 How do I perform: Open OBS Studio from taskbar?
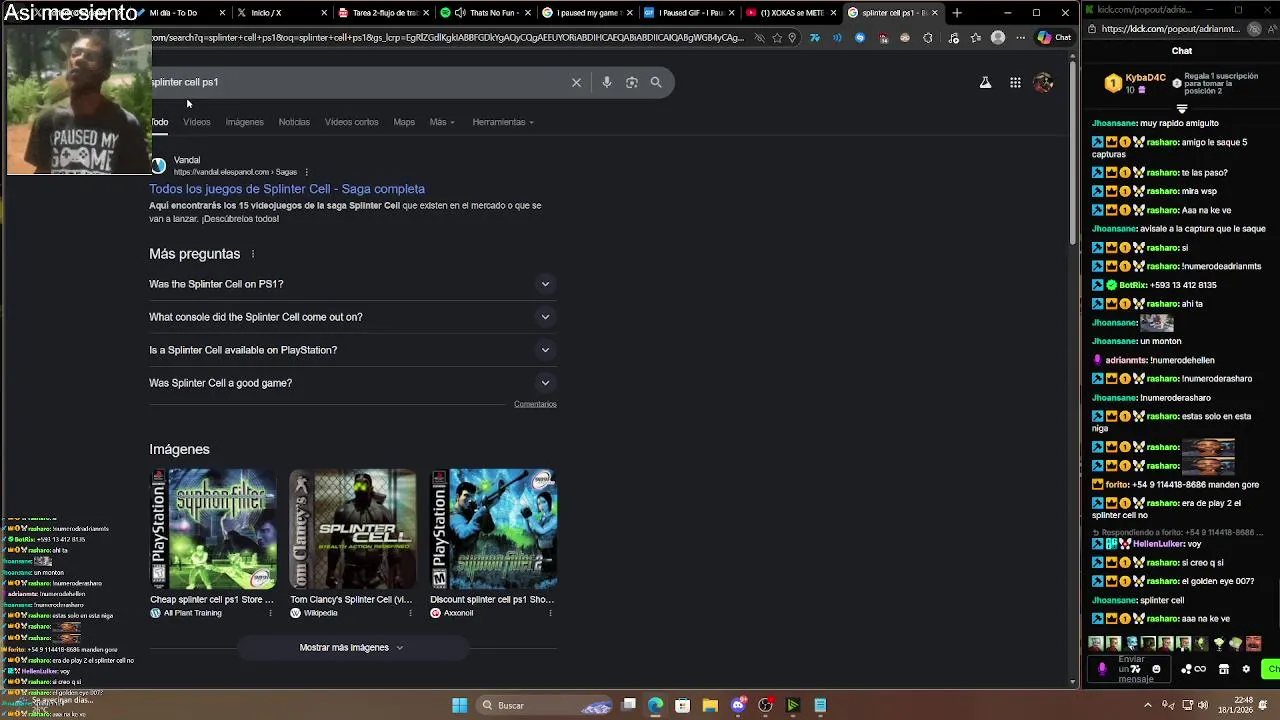765,705
